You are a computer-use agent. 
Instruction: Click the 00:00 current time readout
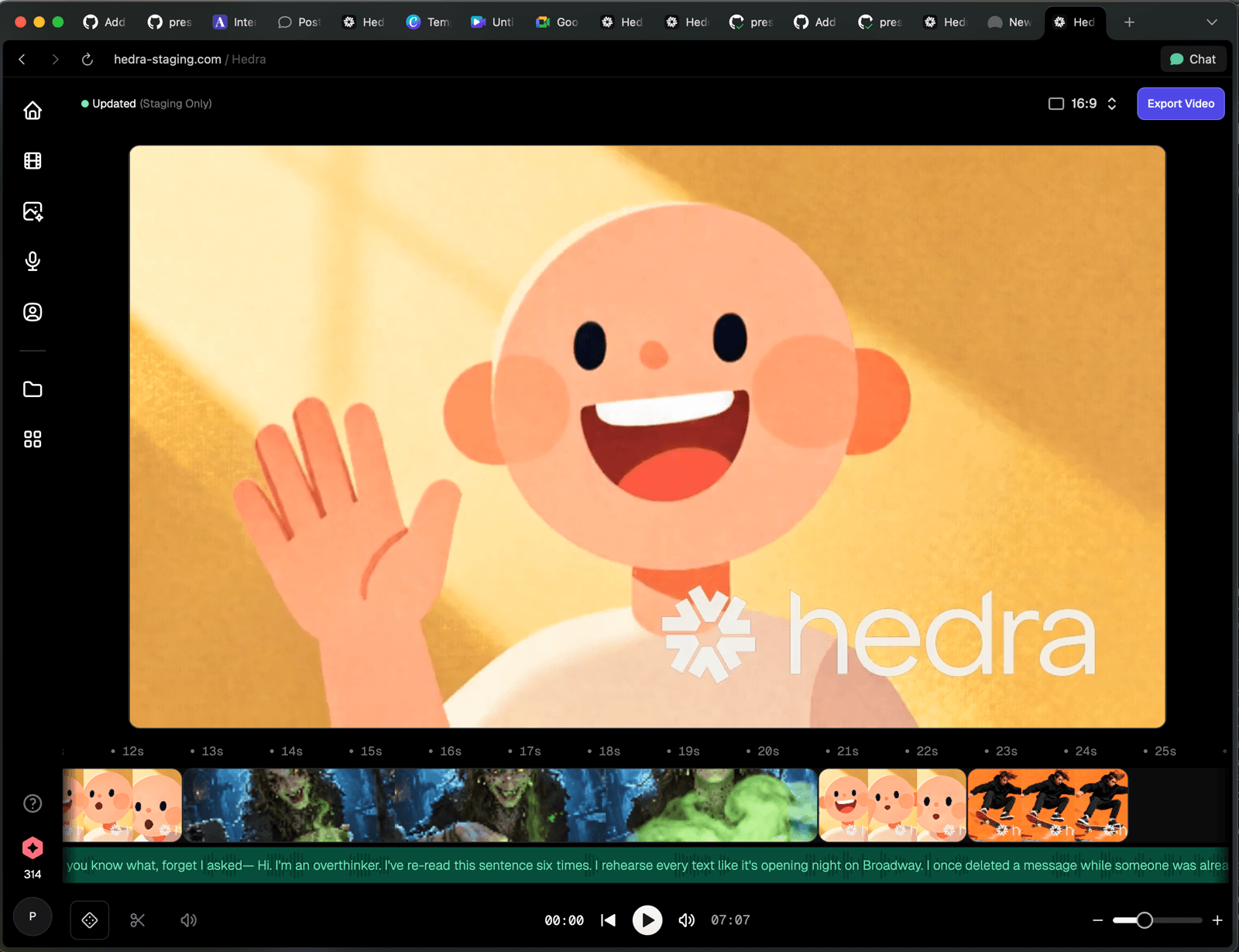[565, 920]
